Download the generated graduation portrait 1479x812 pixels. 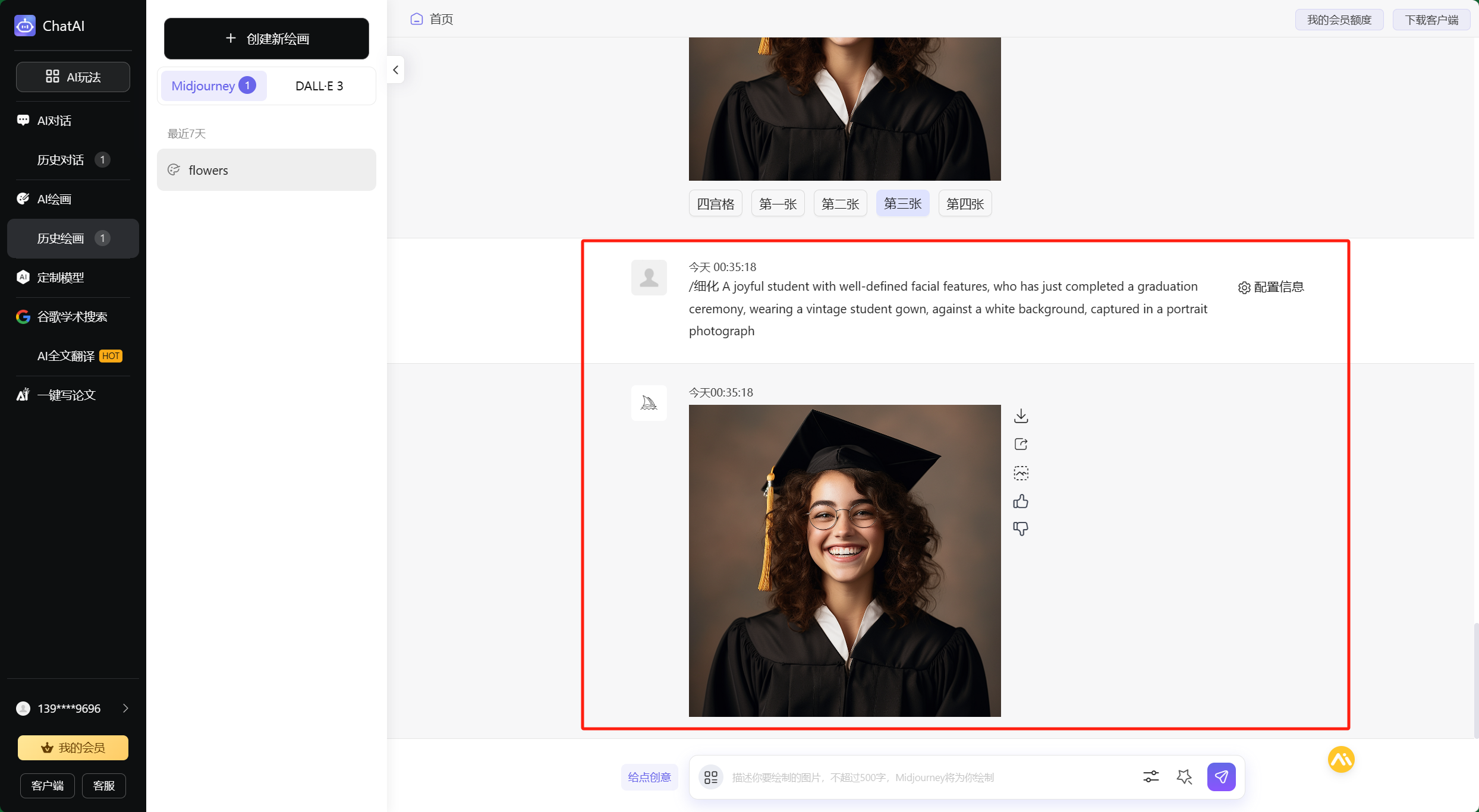click(x=1021, y=416)
